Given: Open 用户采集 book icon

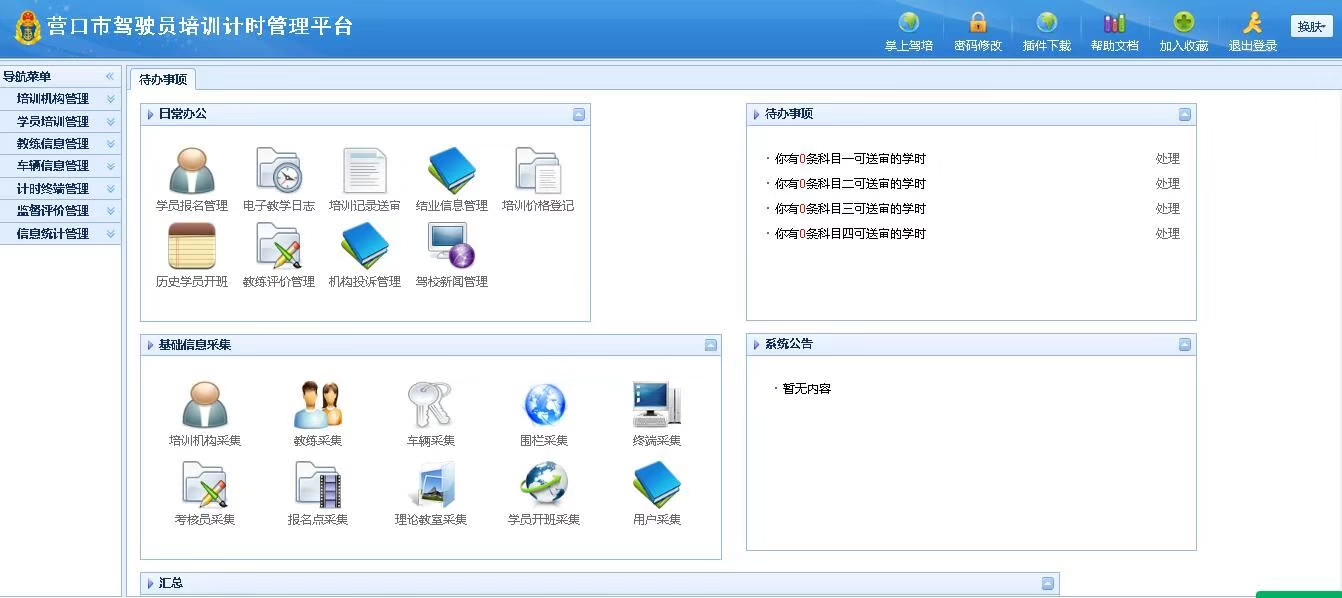Looking at the screenshot, I should (x=657, y=484).
